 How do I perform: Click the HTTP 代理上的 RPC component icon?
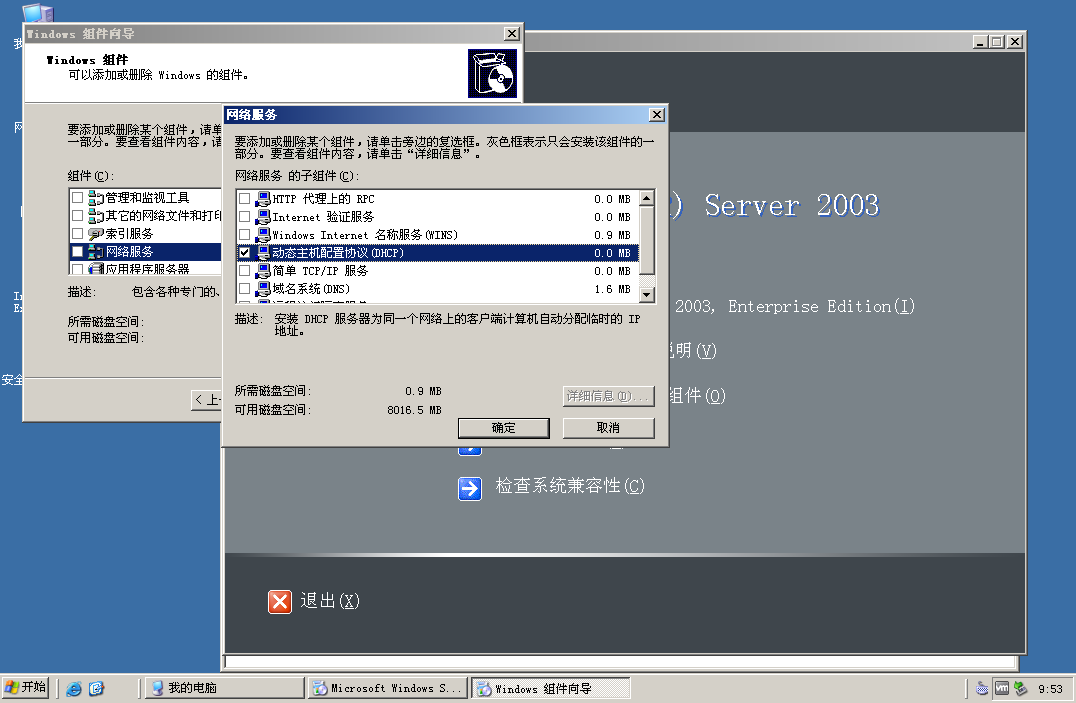tap(263, 199)
